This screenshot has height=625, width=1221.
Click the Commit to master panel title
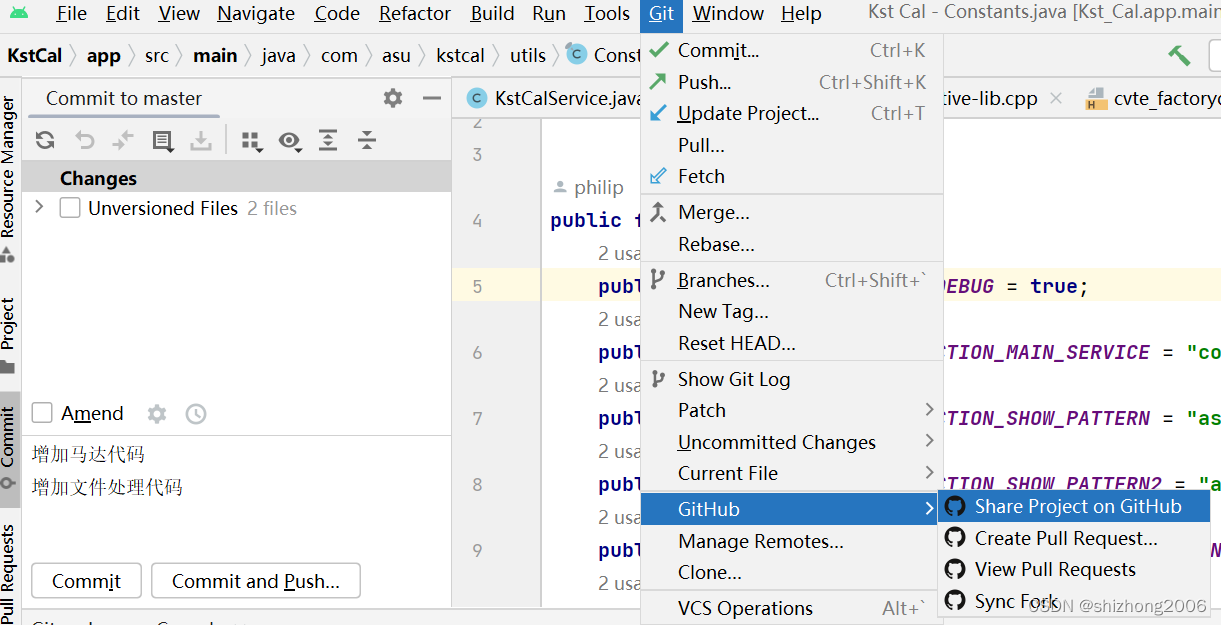point(124,98)
